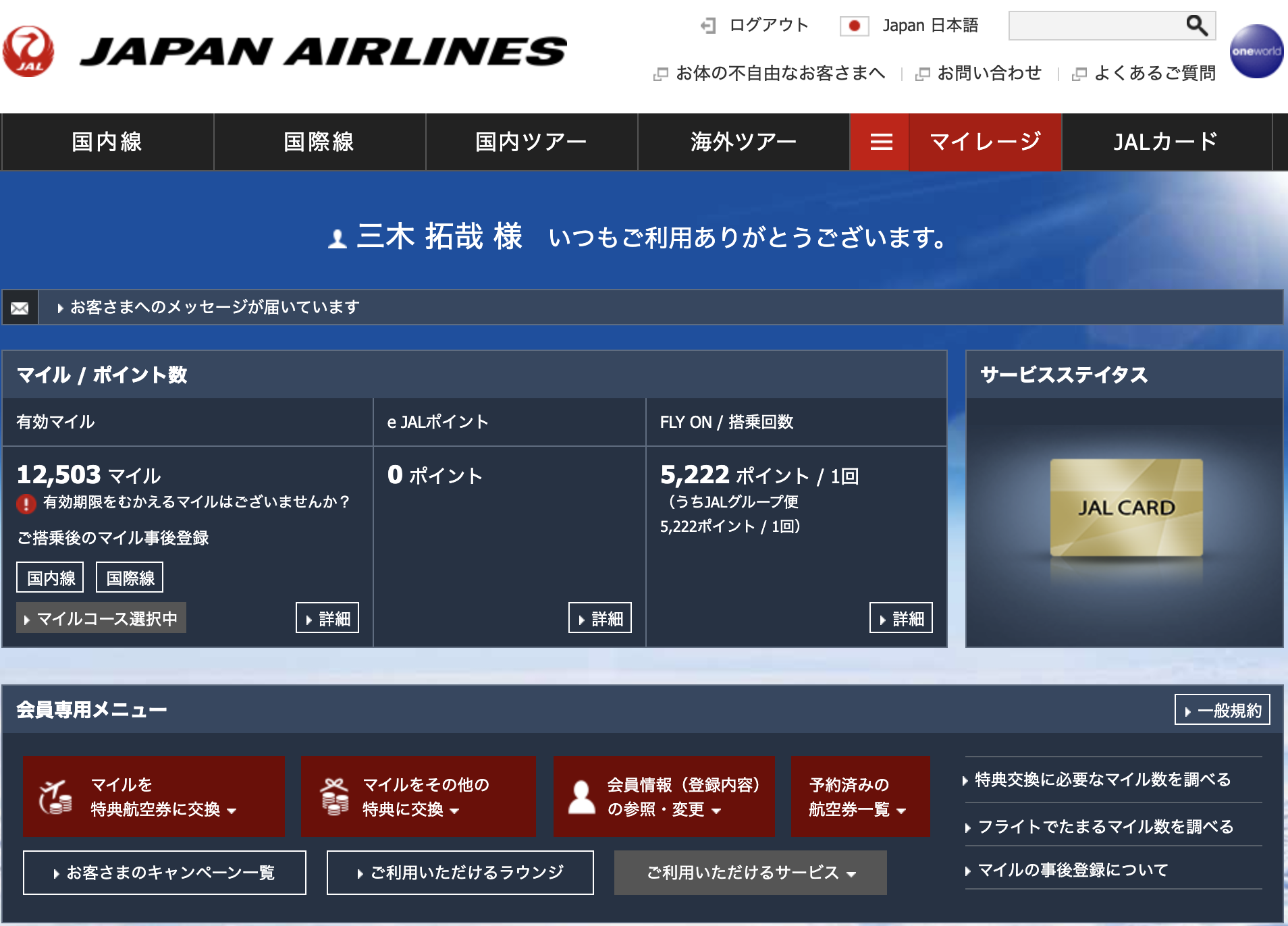Open the 国内線 navigation tab
This screenshot has height=926, width=1288.
coord(107,142)
